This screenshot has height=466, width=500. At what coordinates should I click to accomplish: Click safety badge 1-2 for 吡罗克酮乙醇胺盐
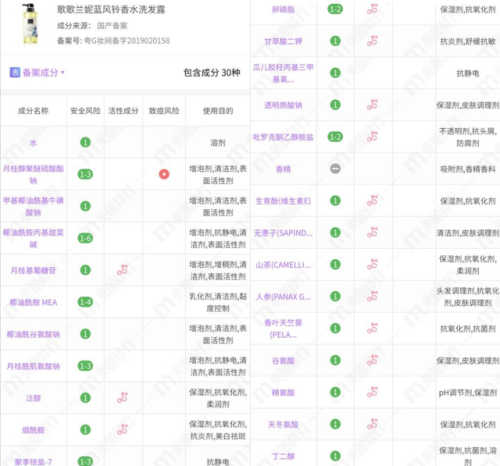[335, 137]
